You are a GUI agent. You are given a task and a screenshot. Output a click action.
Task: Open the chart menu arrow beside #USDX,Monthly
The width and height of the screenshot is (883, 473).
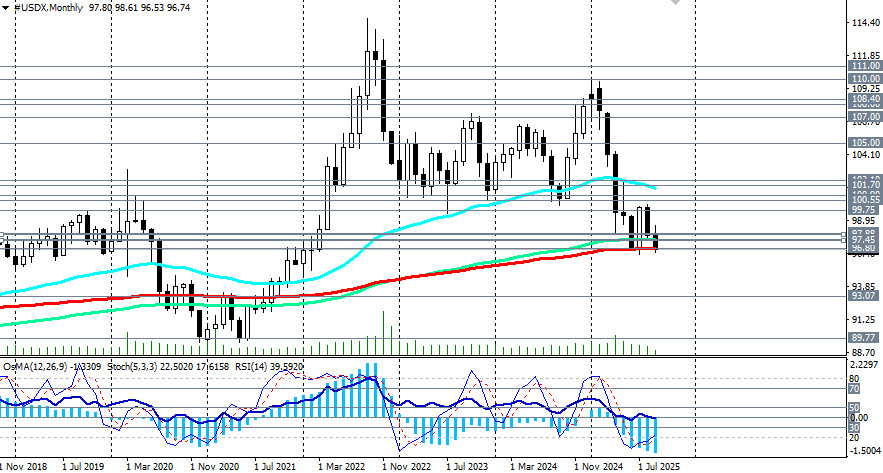point(5,8)
